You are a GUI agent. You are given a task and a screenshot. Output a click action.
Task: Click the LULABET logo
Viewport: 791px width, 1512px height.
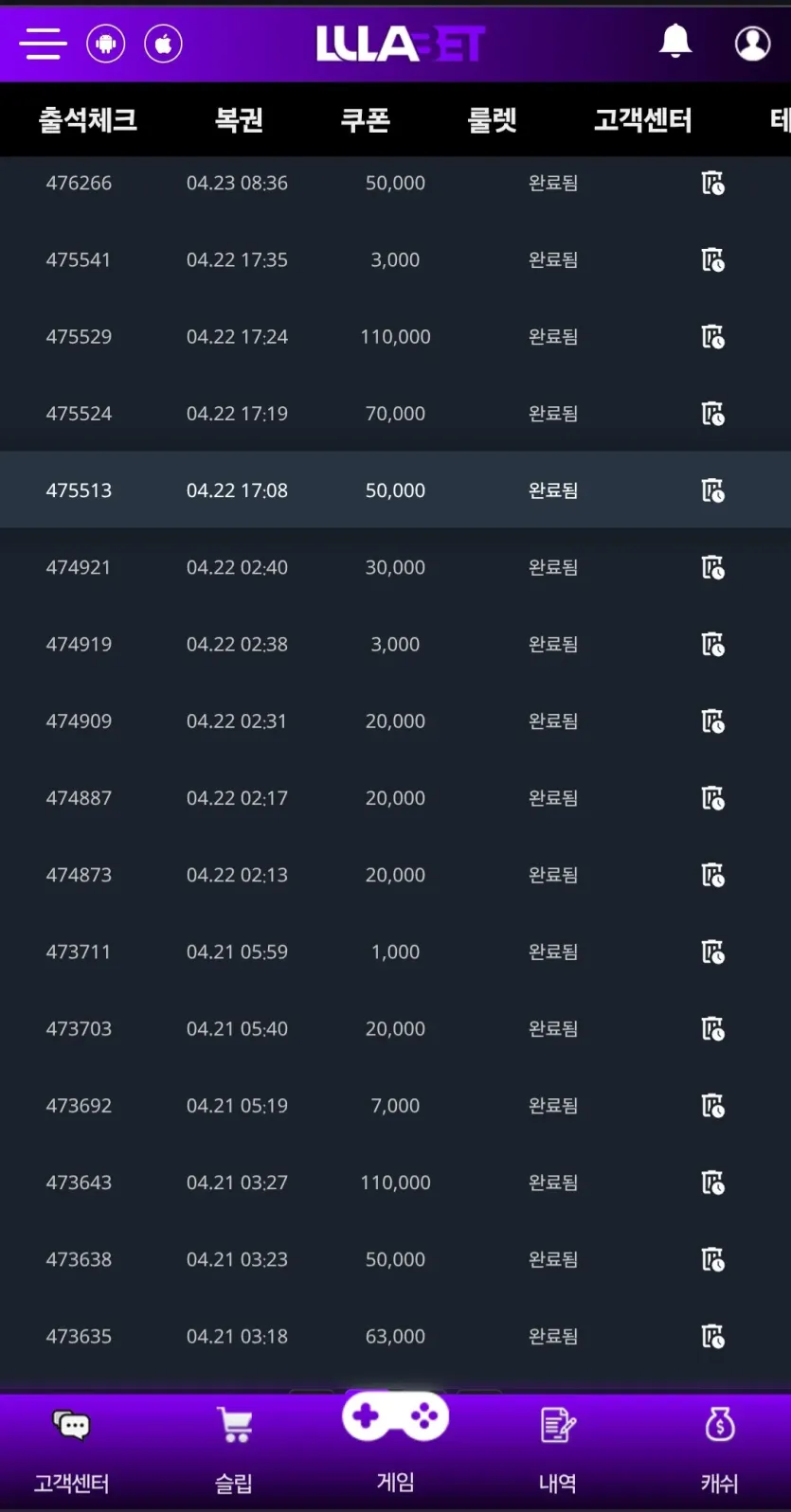click(x=401, y=44)
